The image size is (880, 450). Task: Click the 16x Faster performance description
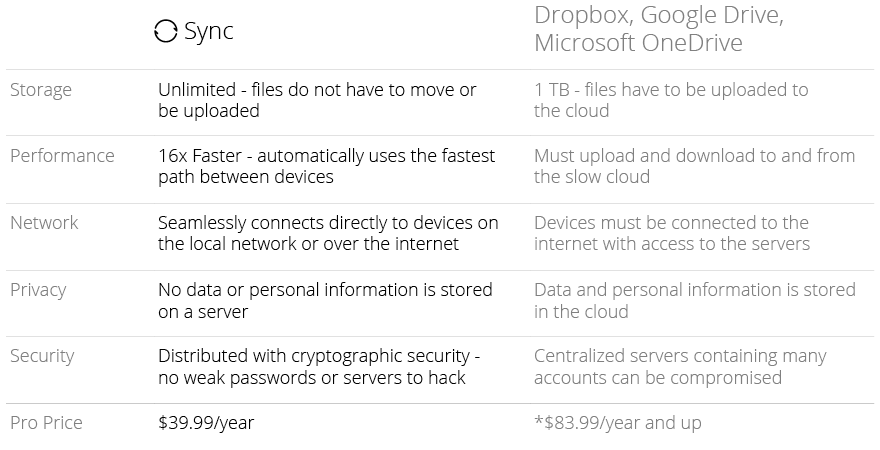click(x=327, y=166)
